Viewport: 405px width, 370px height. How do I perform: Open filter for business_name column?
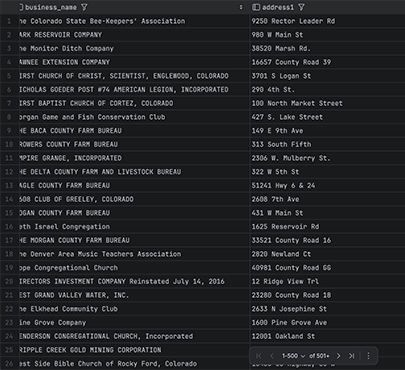(84, 7)
